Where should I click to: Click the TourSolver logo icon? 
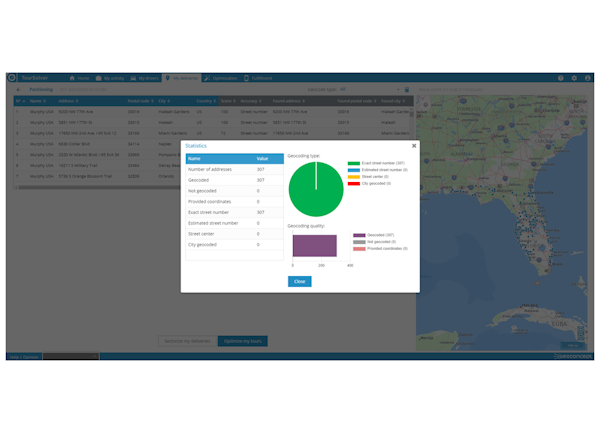(12, 77)
